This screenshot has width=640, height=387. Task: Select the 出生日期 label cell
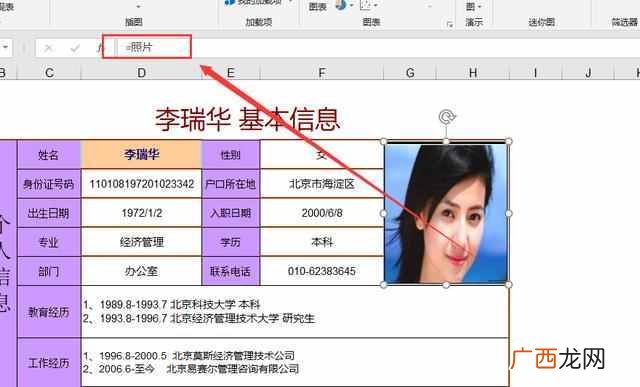tap(49, 213)
